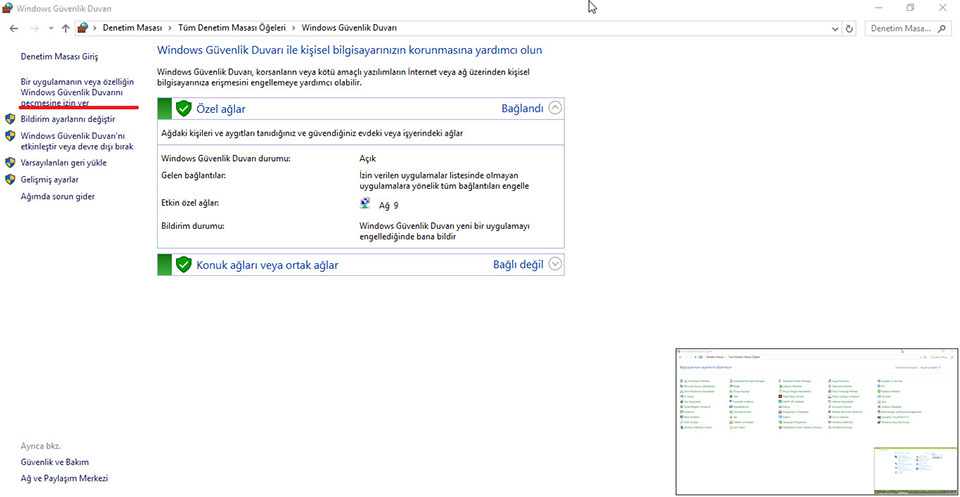This screenshot has width=960, height=497.
Task: Click the 'Bildirim durumu:' label
Action: [x=193, y=226]
